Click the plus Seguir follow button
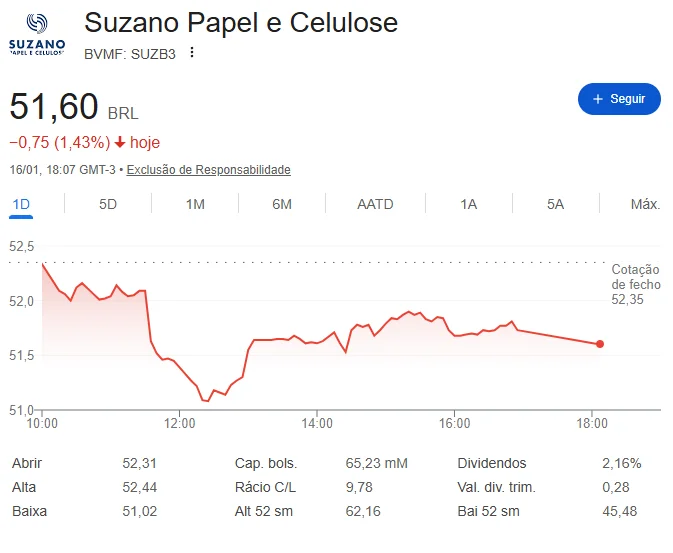This screenshot has height=553, width=673. pos(619,99)
